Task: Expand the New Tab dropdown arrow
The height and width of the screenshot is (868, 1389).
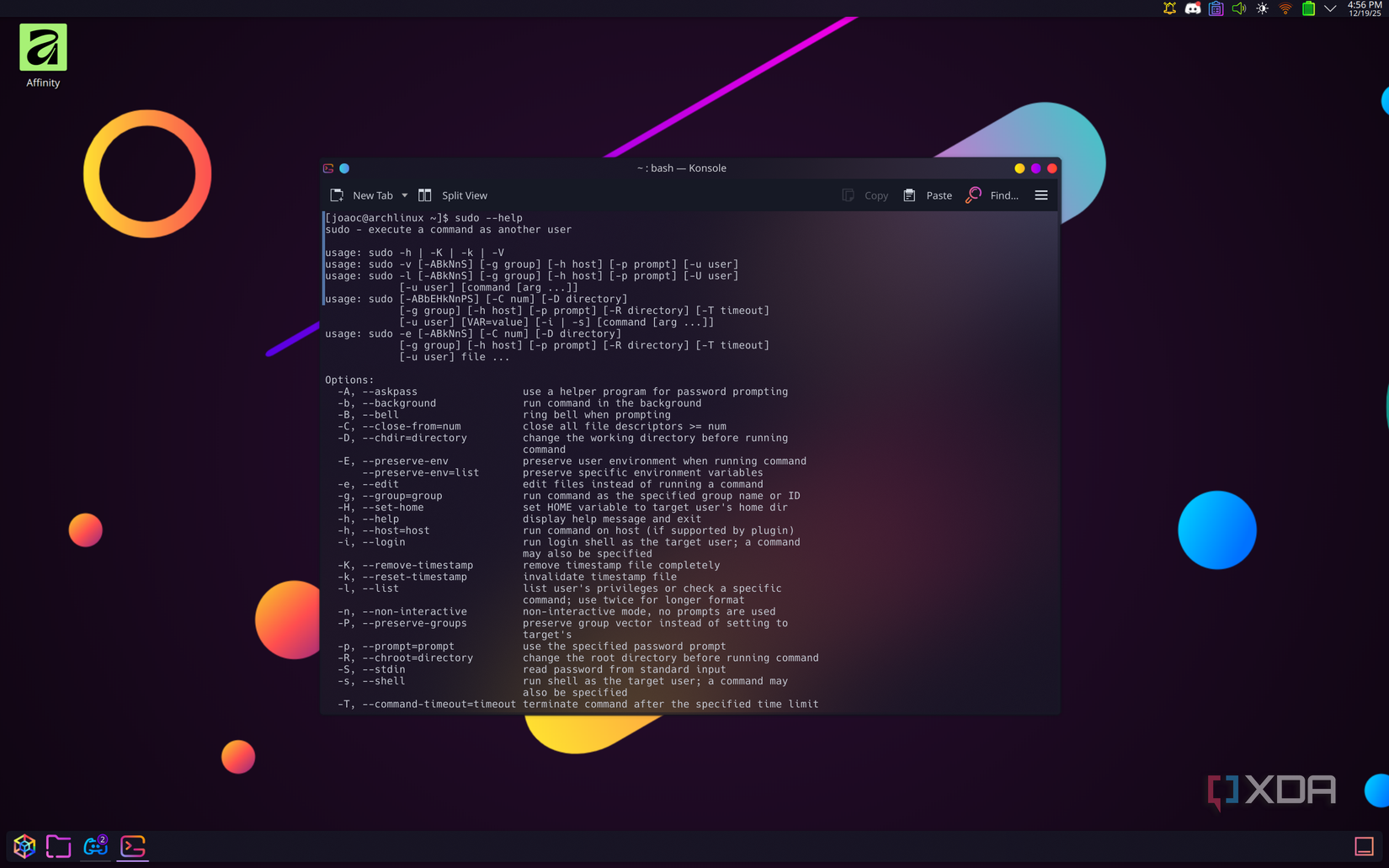Action: coord(404,194)
